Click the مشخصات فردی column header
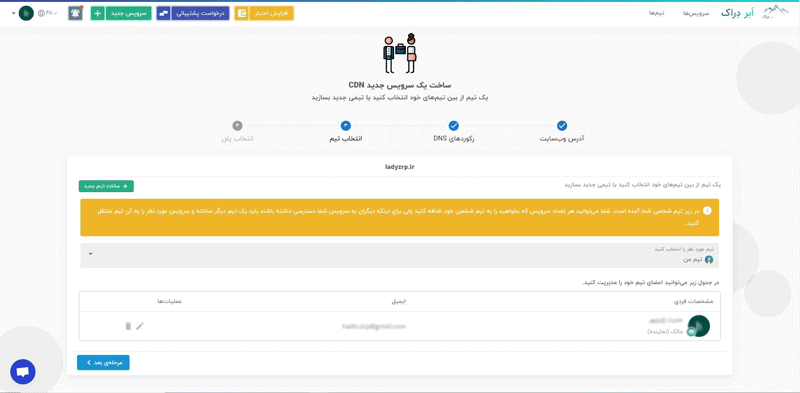Viewport: 800px width, 393px height. [693, 302]
